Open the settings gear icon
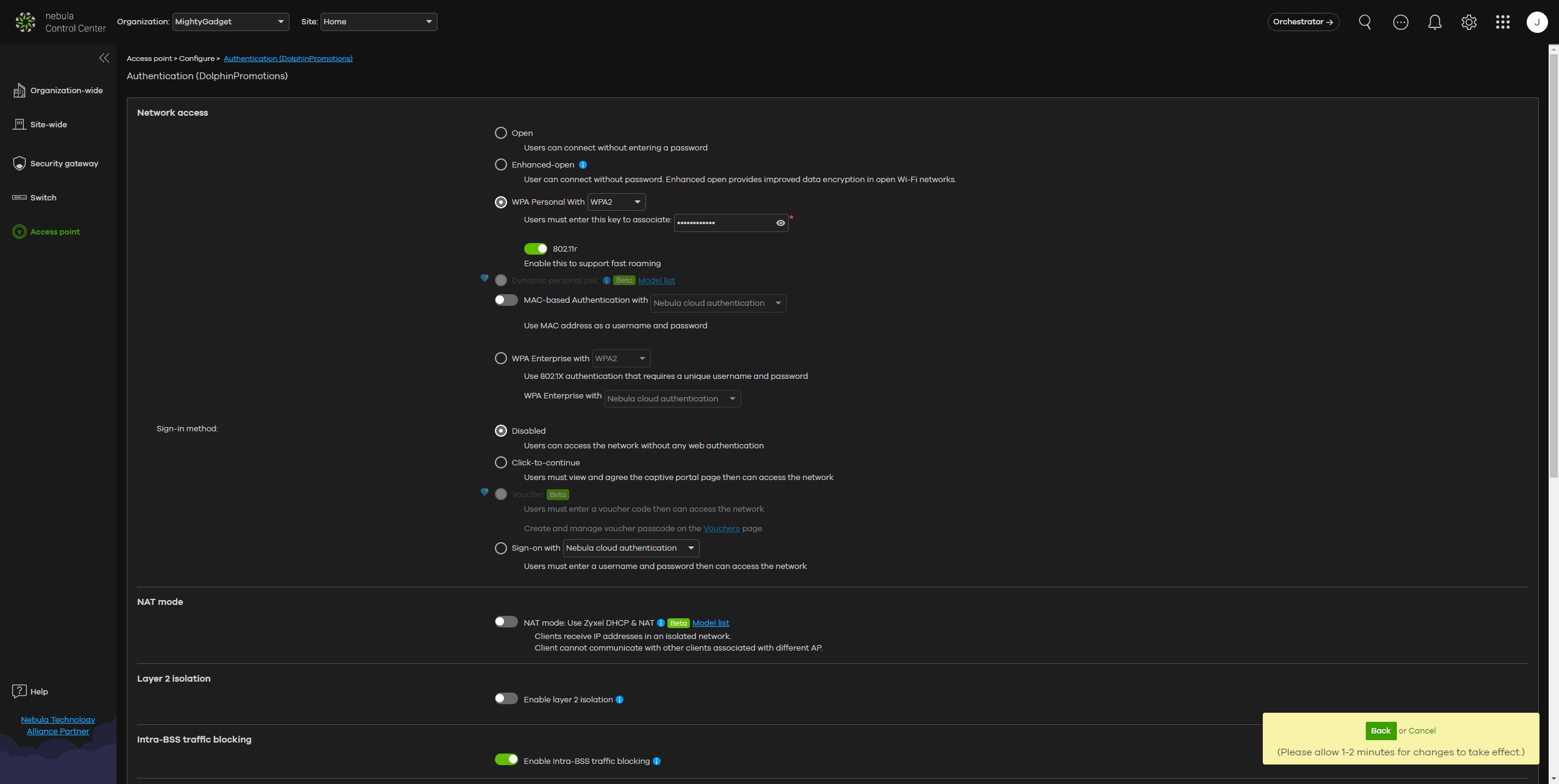This screenshot has width=1559, height=784. click(1469, 23)
